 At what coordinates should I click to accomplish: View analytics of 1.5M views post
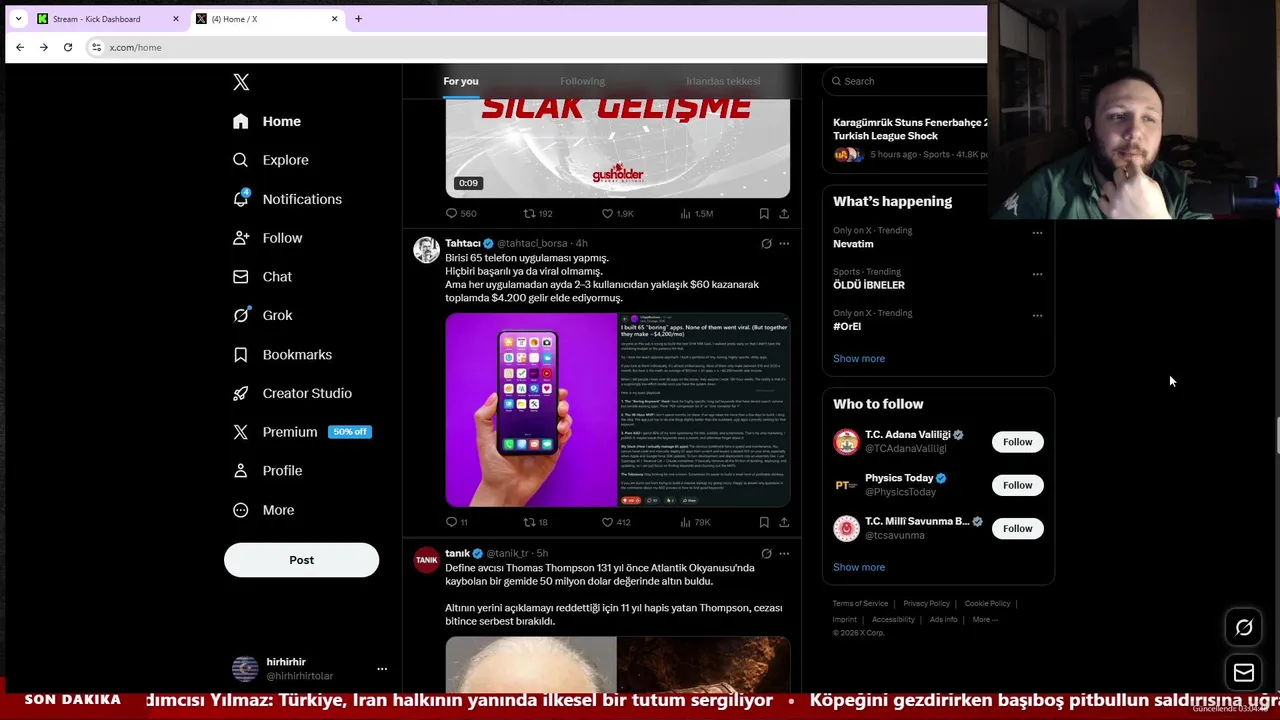696,213
